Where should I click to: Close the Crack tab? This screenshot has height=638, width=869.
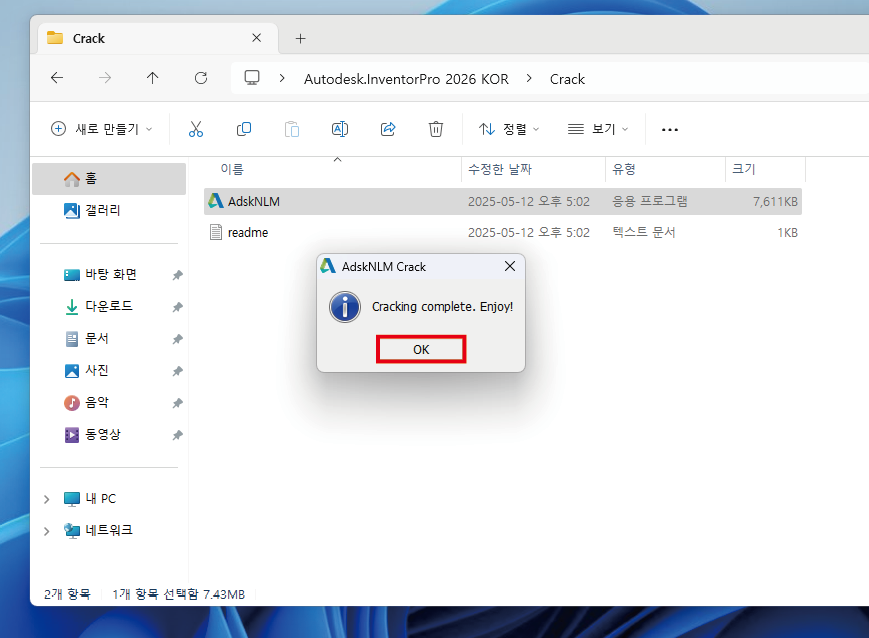coord(257,38)
